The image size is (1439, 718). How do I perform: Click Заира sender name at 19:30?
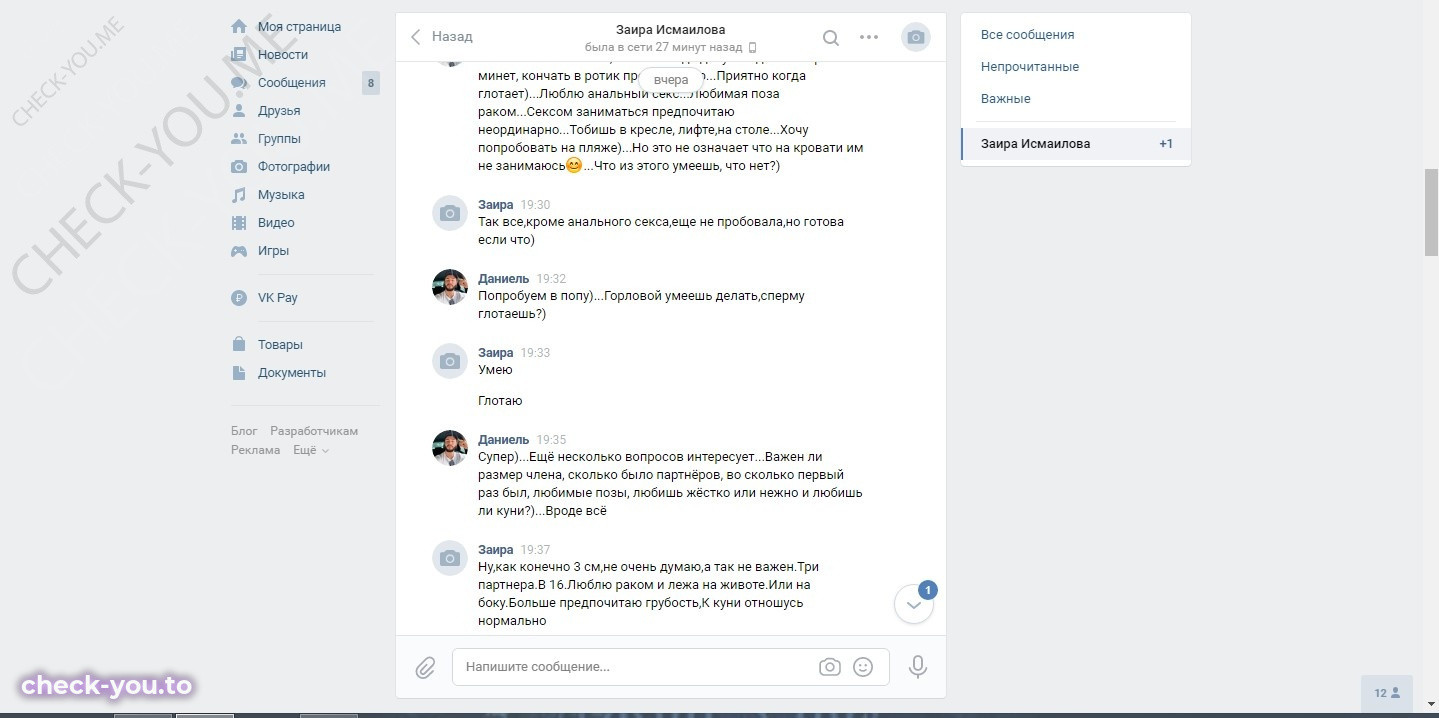pyautogui.click(x=496, y=205)
